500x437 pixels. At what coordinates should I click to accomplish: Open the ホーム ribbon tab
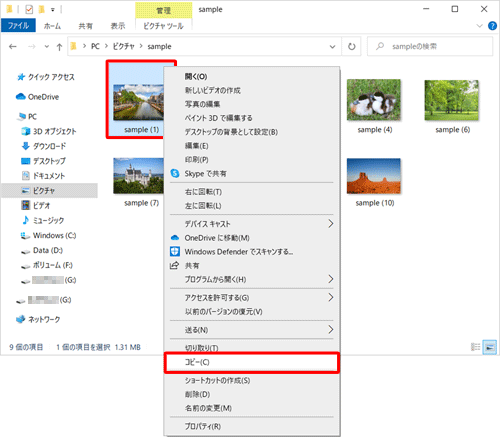click(x=52, y=26)
